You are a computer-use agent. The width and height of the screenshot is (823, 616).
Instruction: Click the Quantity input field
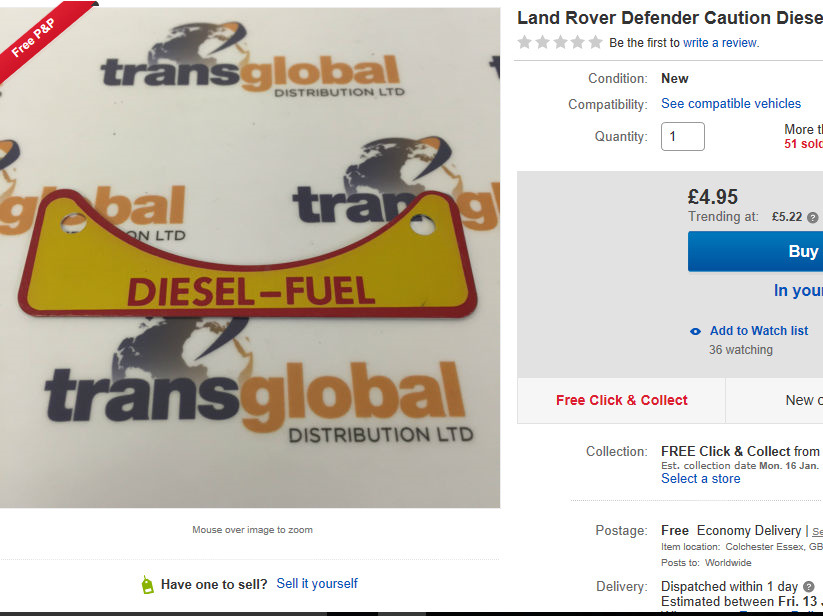[x=682, y=136]
